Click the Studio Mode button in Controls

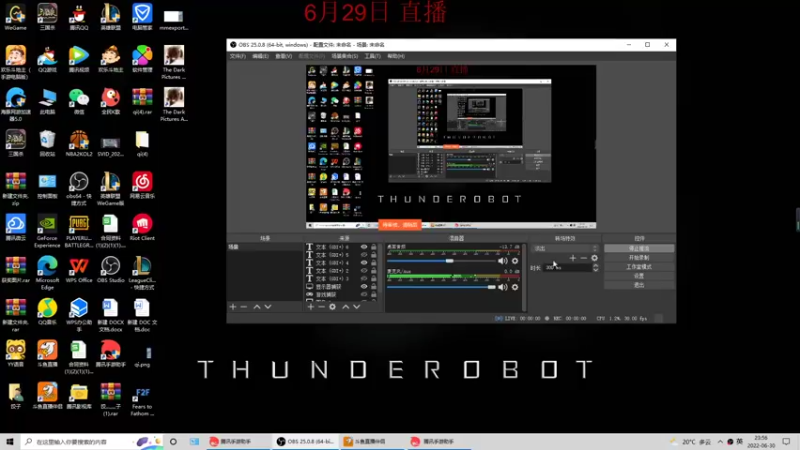point(639,267)
